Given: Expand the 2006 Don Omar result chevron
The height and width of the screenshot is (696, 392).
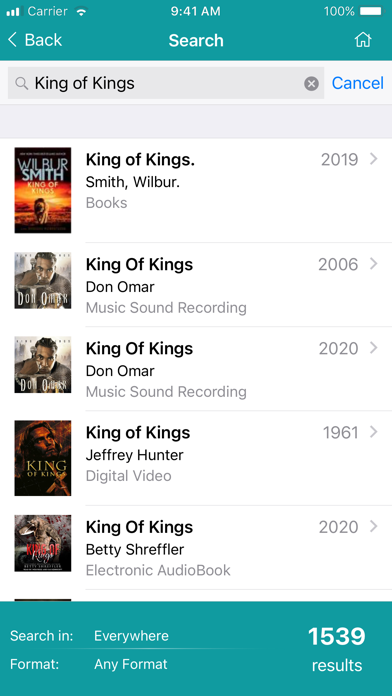Looking at the screenshot, I should point(373,264).
